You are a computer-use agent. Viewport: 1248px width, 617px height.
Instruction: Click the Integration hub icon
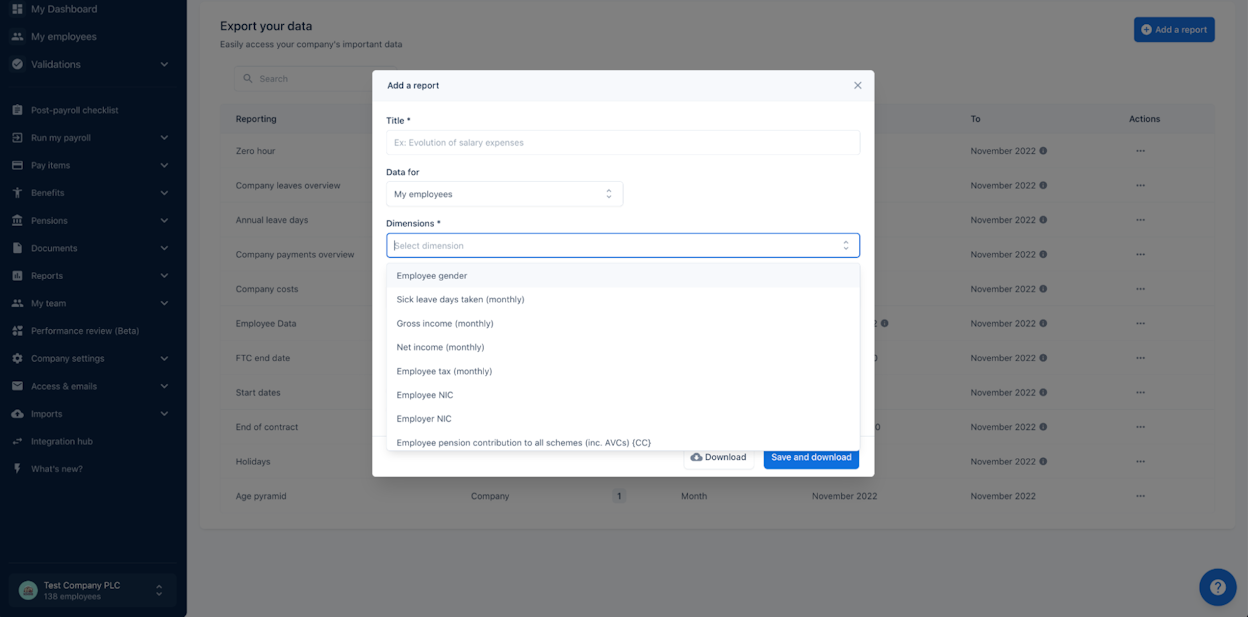pyautogui.click(x=17, y=441)
